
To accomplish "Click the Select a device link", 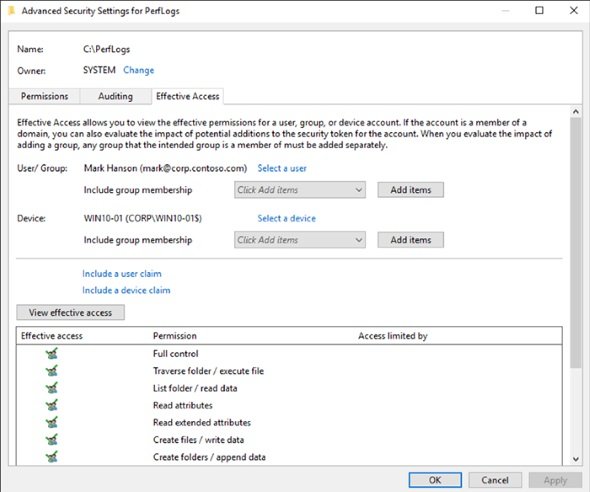I will 287,219.
